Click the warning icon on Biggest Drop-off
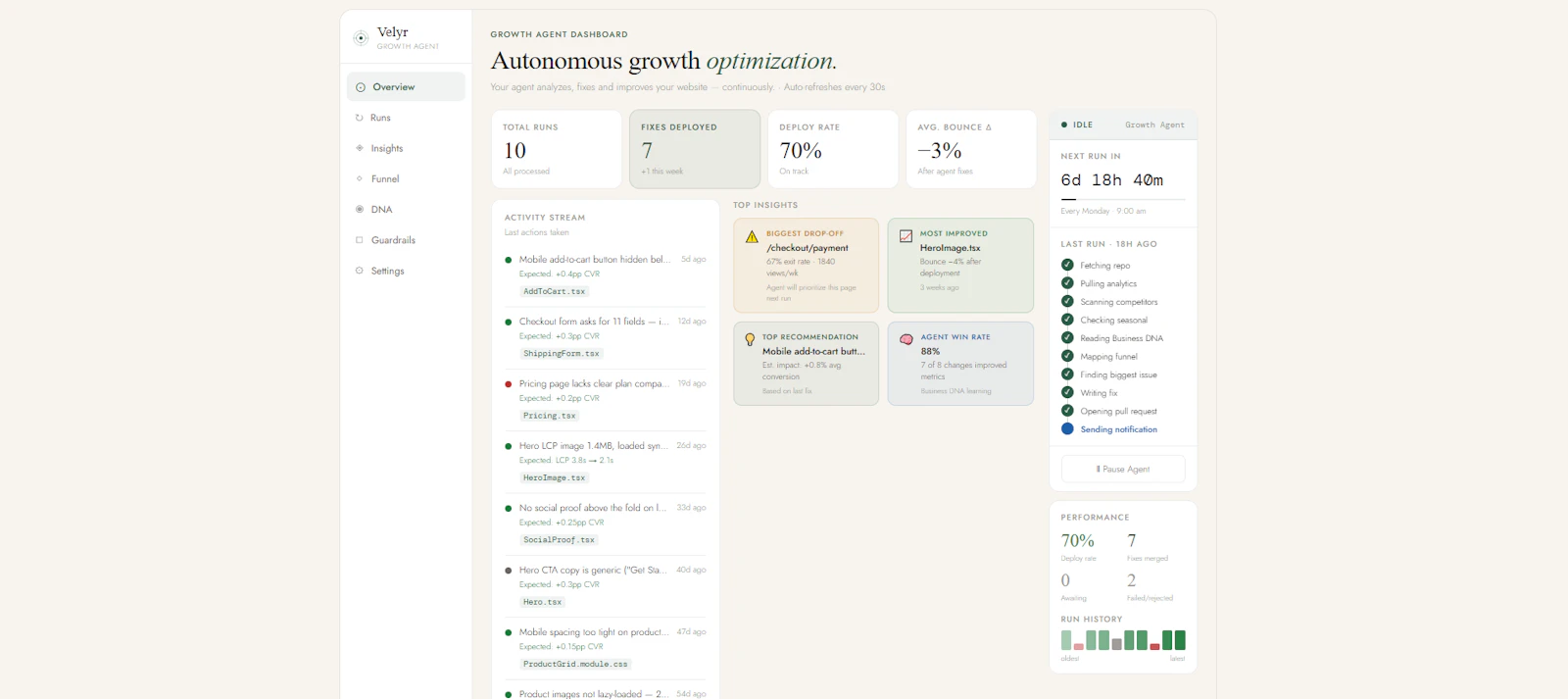Viewport: 1568px width, 699px height. tap(752, 237)
